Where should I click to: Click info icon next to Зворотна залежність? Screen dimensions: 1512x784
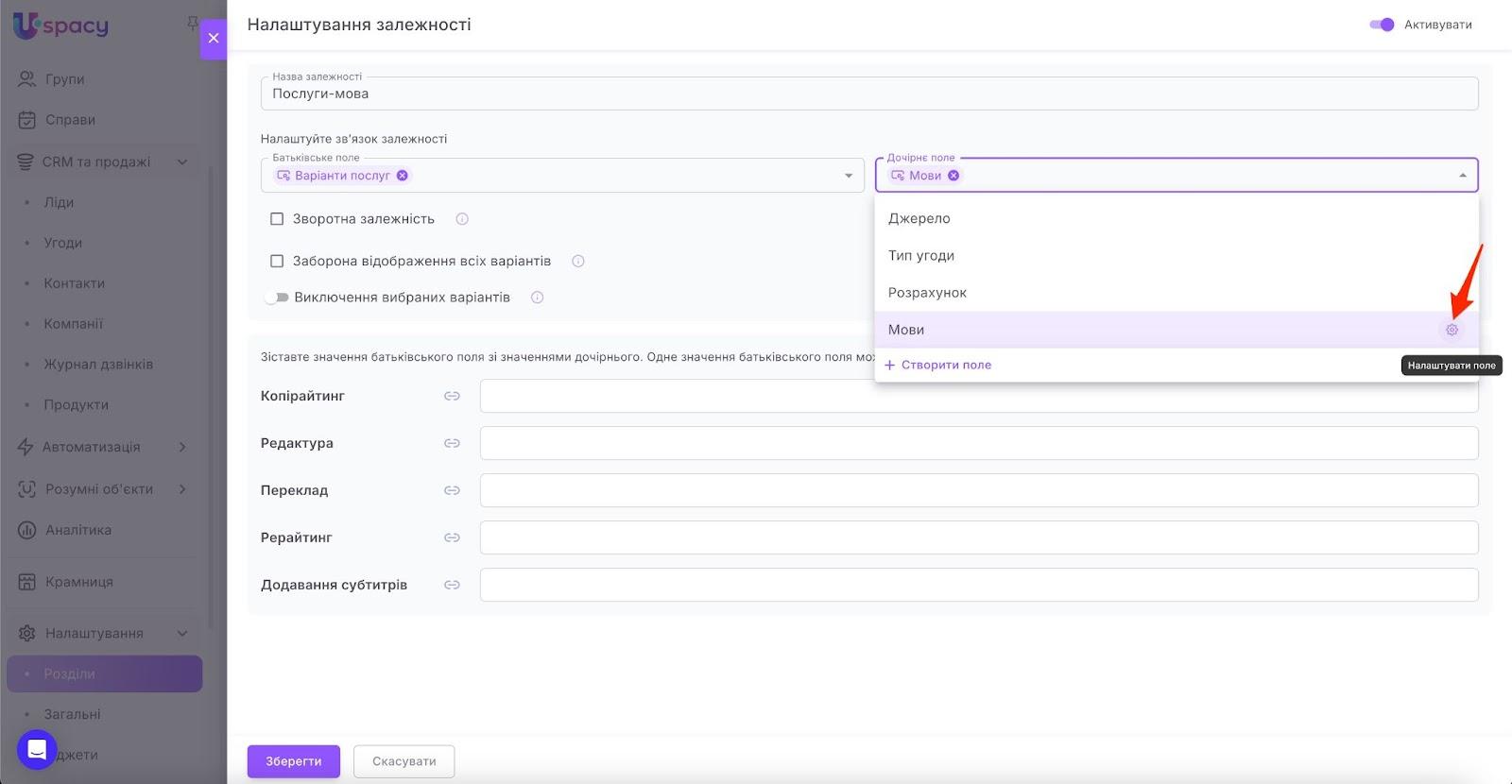coord(462,219)
